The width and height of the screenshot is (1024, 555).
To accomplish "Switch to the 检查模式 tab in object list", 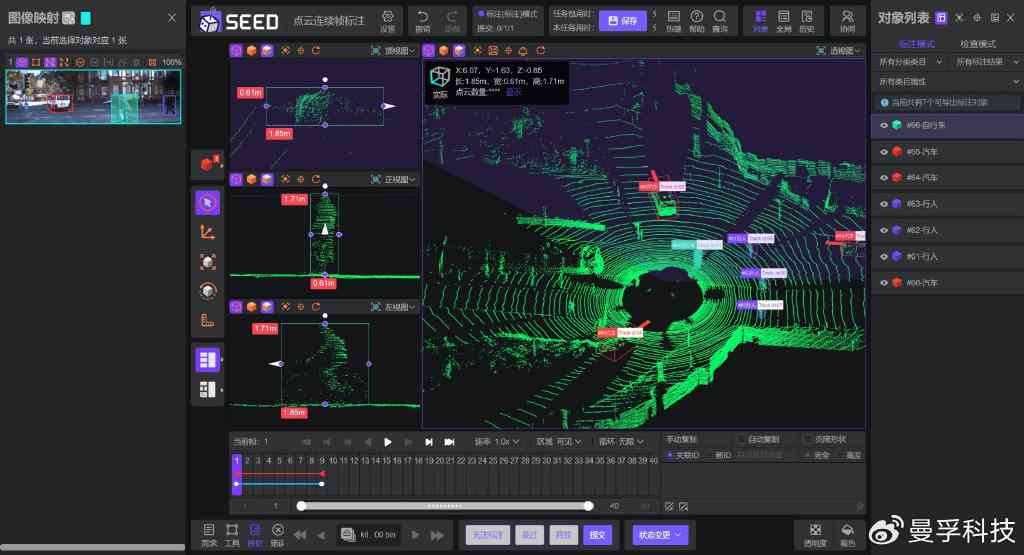I will pos(978,44).
